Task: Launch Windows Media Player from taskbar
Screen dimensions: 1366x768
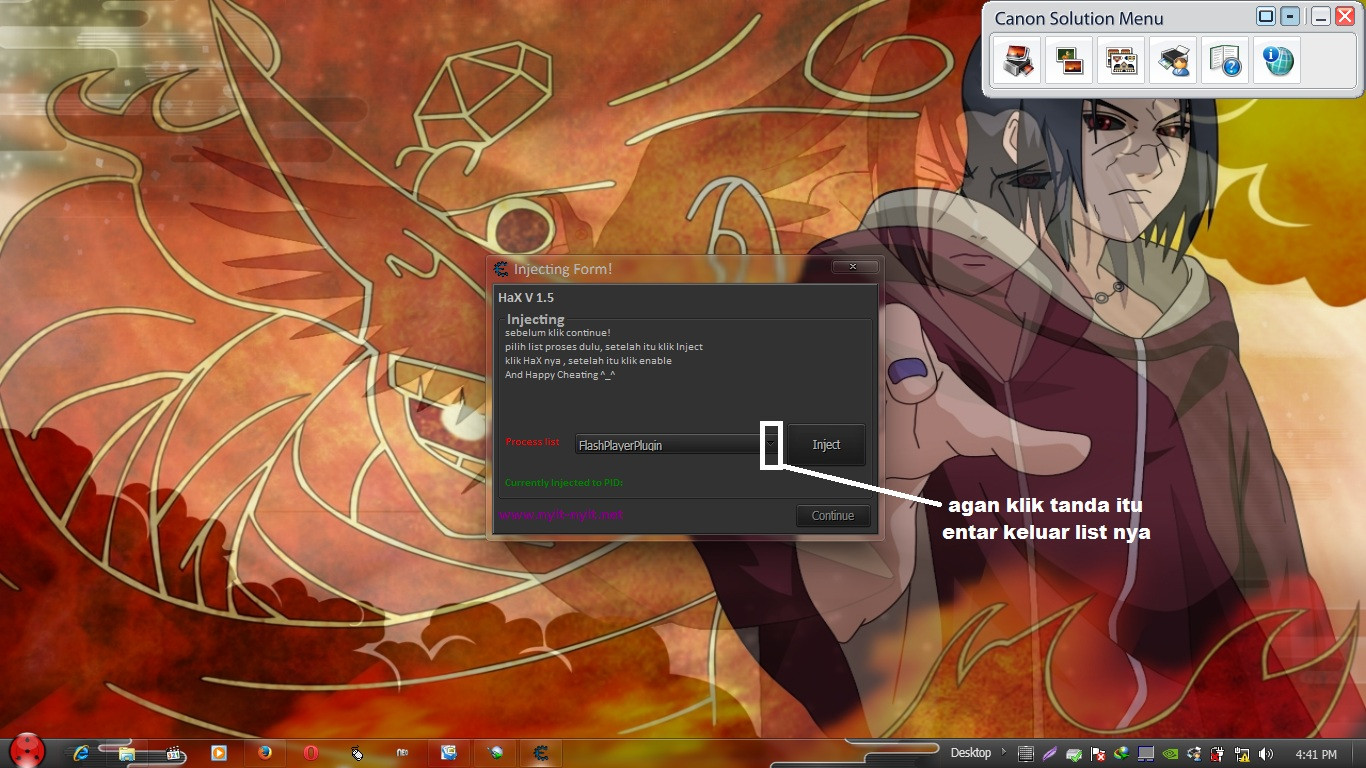Action: (x=219, y=753)
